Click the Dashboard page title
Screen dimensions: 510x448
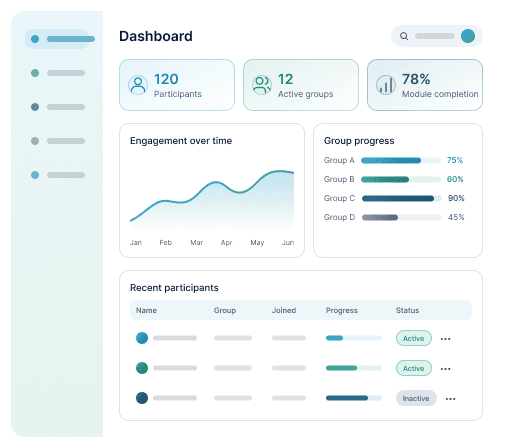click(156, 36)
